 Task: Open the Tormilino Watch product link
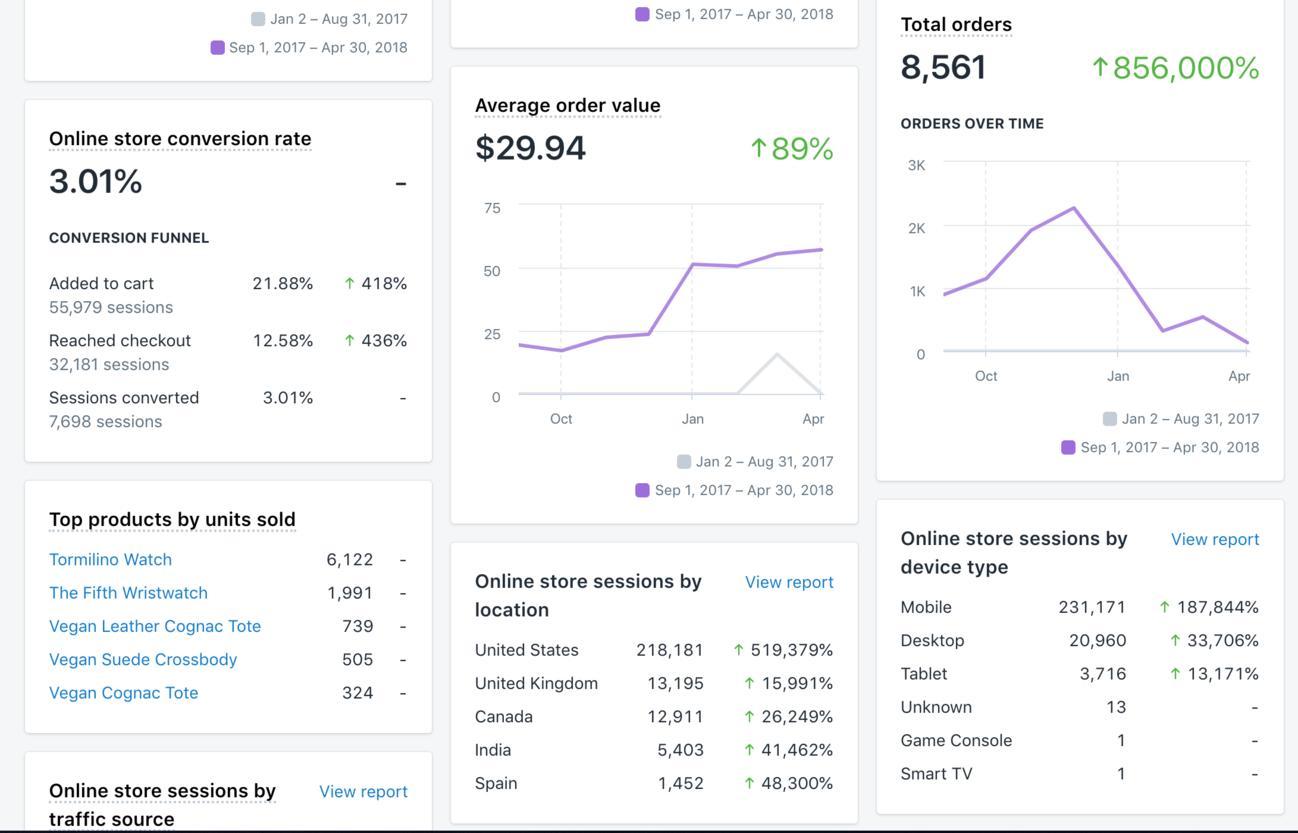click(110, 559)
